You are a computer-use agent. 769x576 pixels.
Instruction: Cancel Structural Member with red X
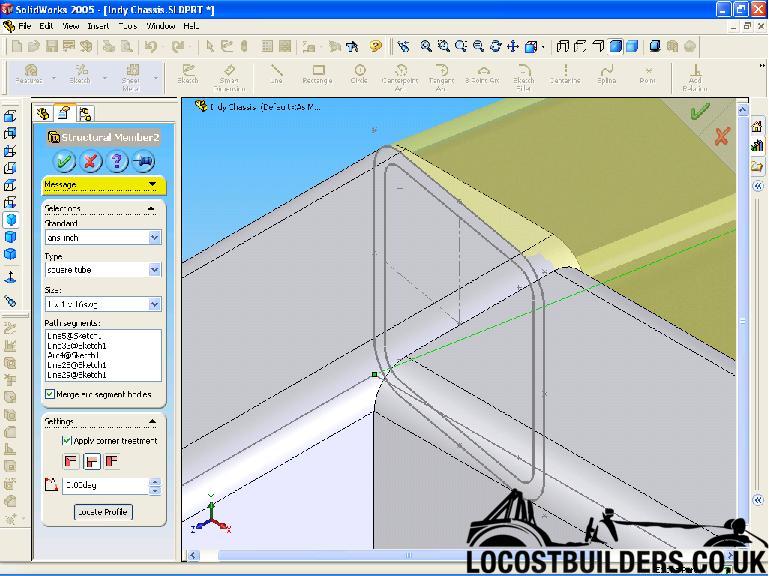click(91, 161)
